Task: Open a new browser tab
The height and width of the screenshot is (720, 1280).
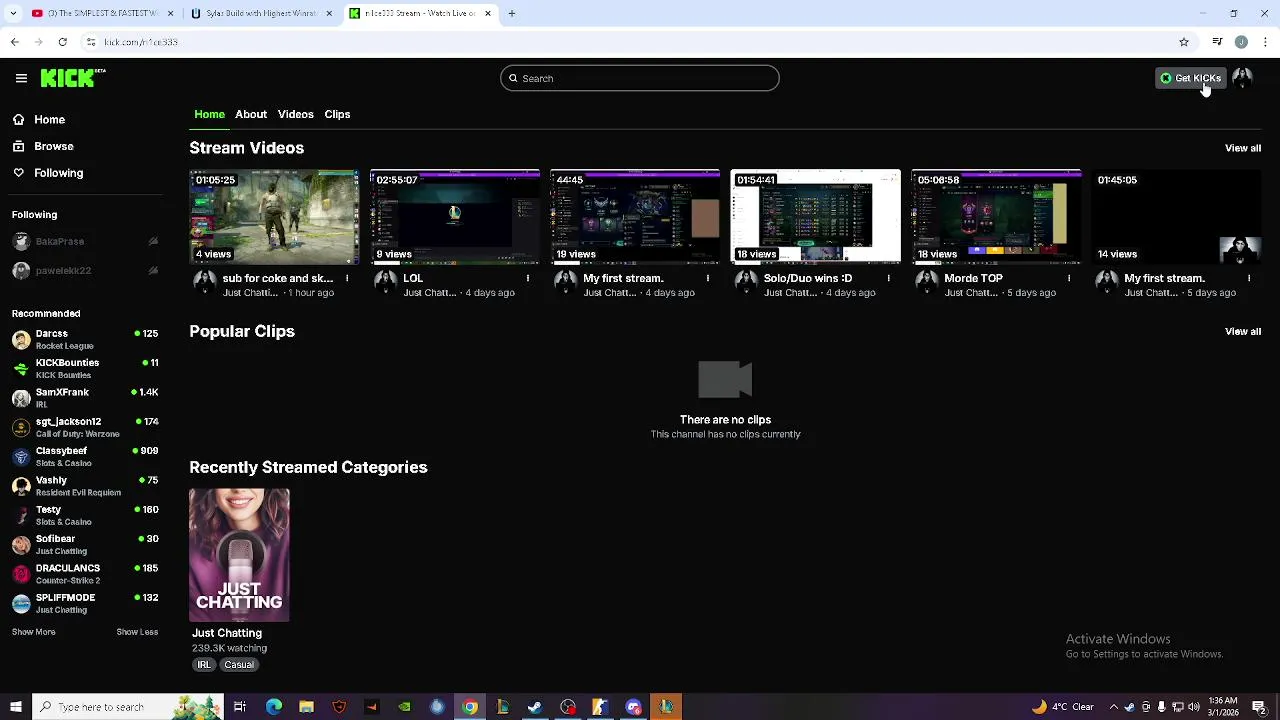Action: (511, 13)
